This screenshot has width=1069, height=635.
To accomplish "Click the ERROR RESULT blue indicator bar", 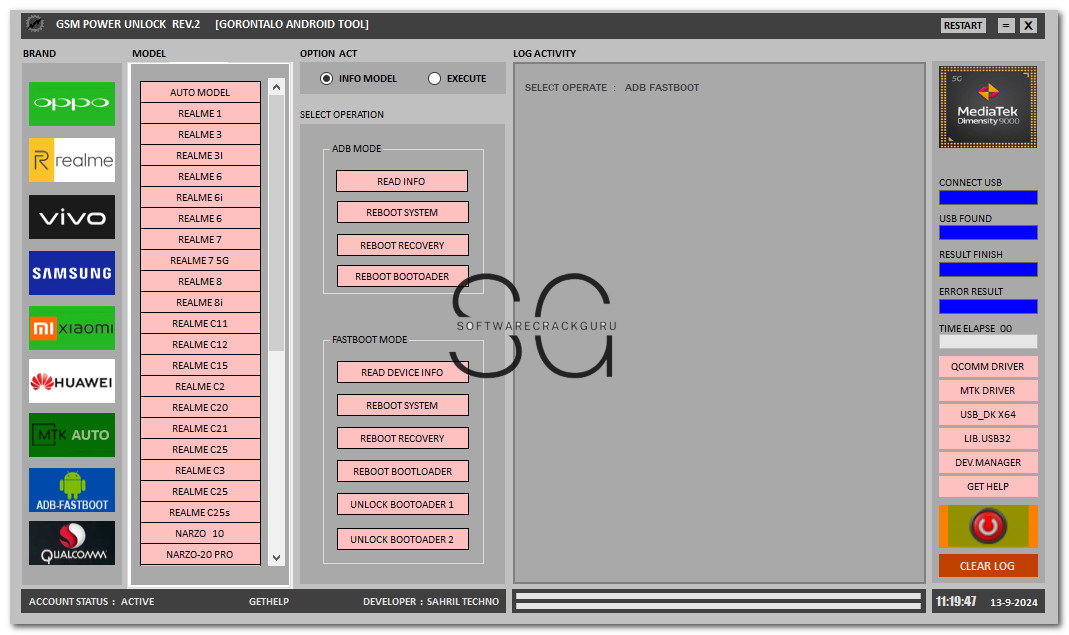I will click(x=988, y=306).
